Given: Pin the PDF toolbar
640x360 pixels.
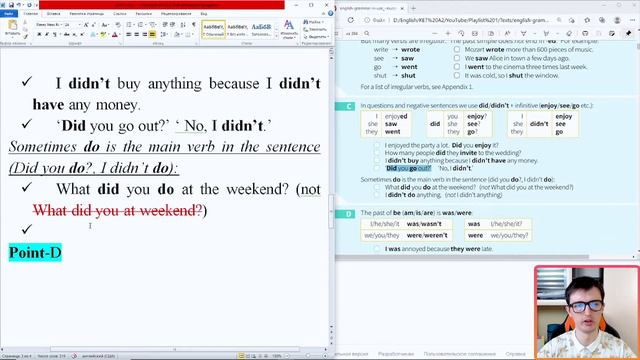Looking at the screenshot, I should point(629,33).
